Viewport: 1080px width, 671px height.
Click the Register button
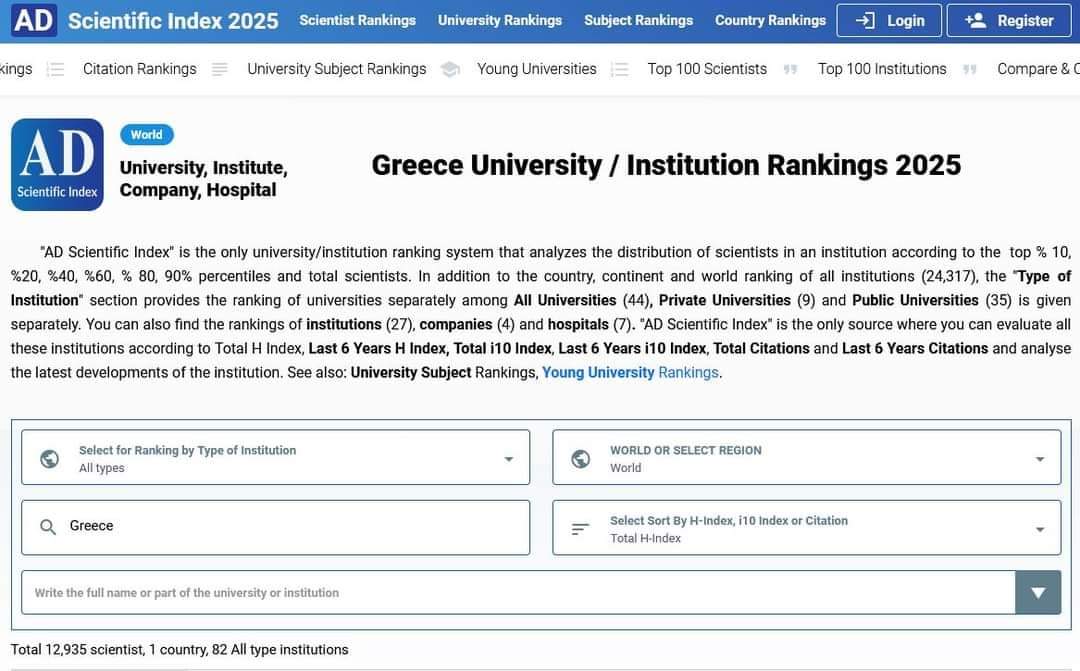(1010, 21)
